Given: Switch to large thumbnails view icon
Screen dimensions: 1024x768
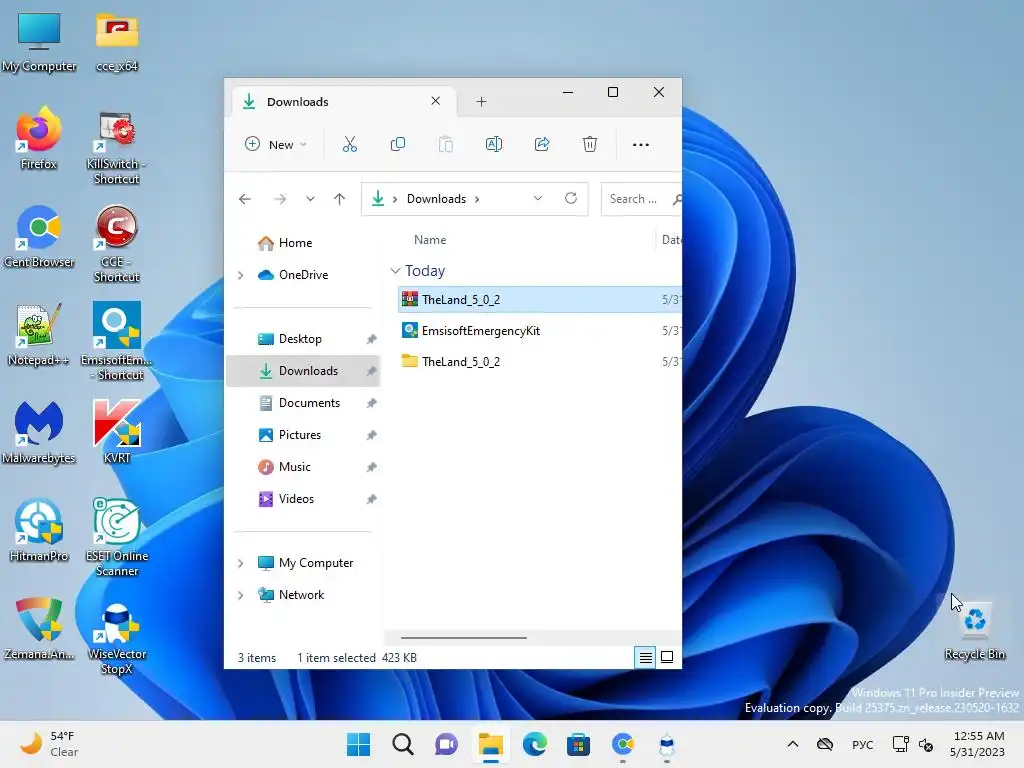Looking at the screenshot, I should (667, 657).
